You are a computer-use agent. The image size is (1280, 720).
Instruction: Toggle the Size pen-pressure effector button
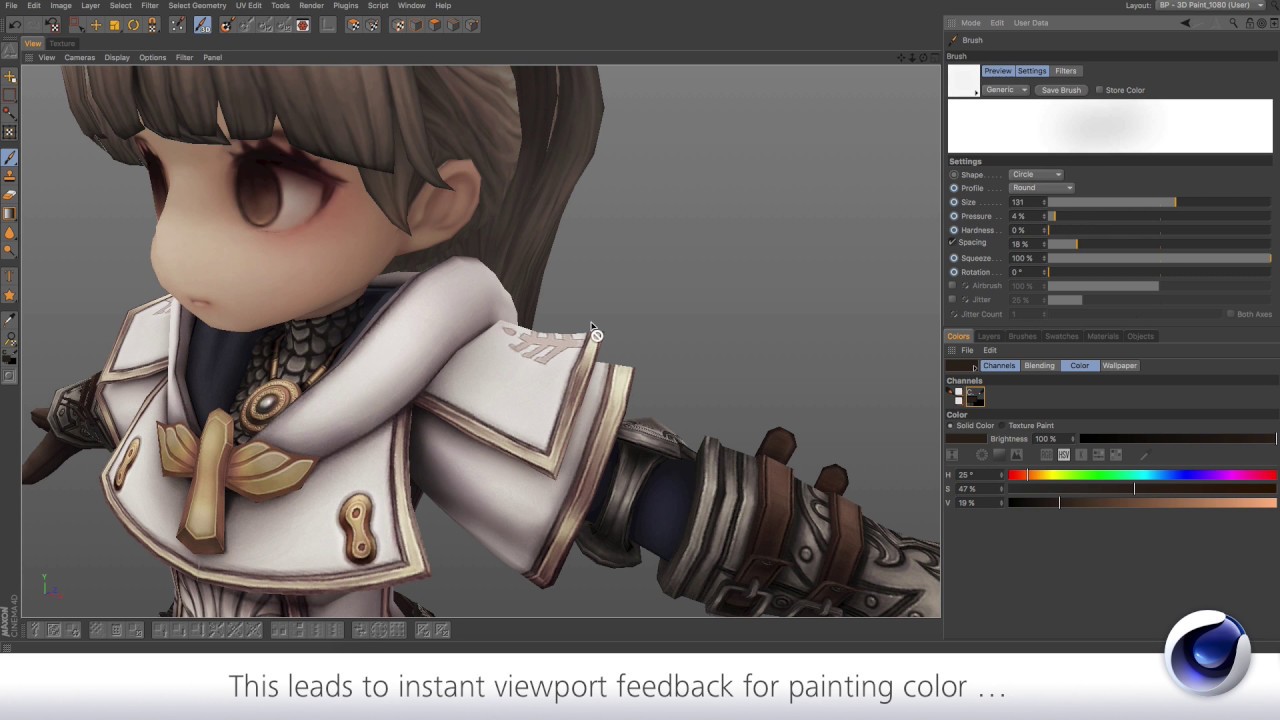(953, 202)
